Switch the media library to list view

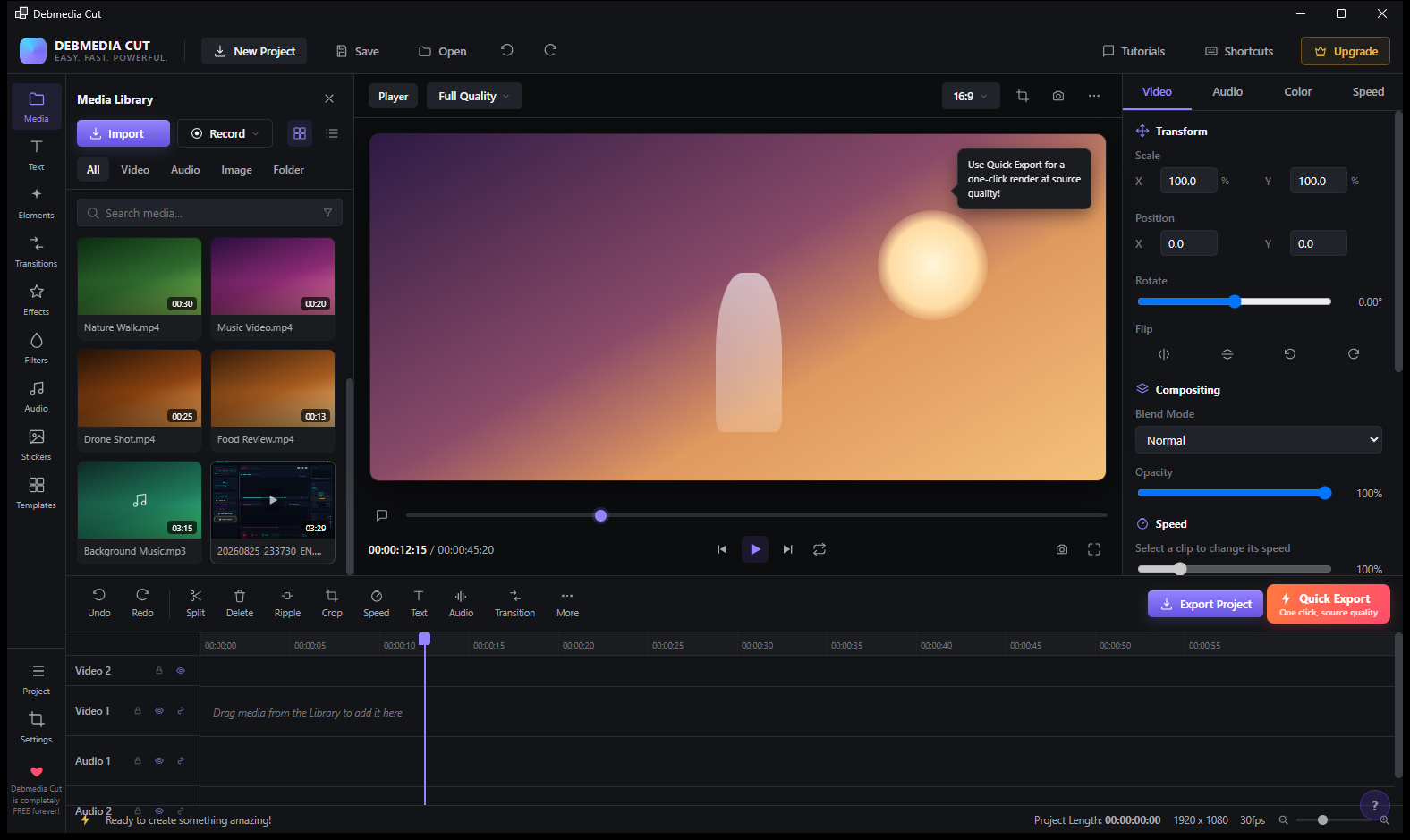coord(332,133)
